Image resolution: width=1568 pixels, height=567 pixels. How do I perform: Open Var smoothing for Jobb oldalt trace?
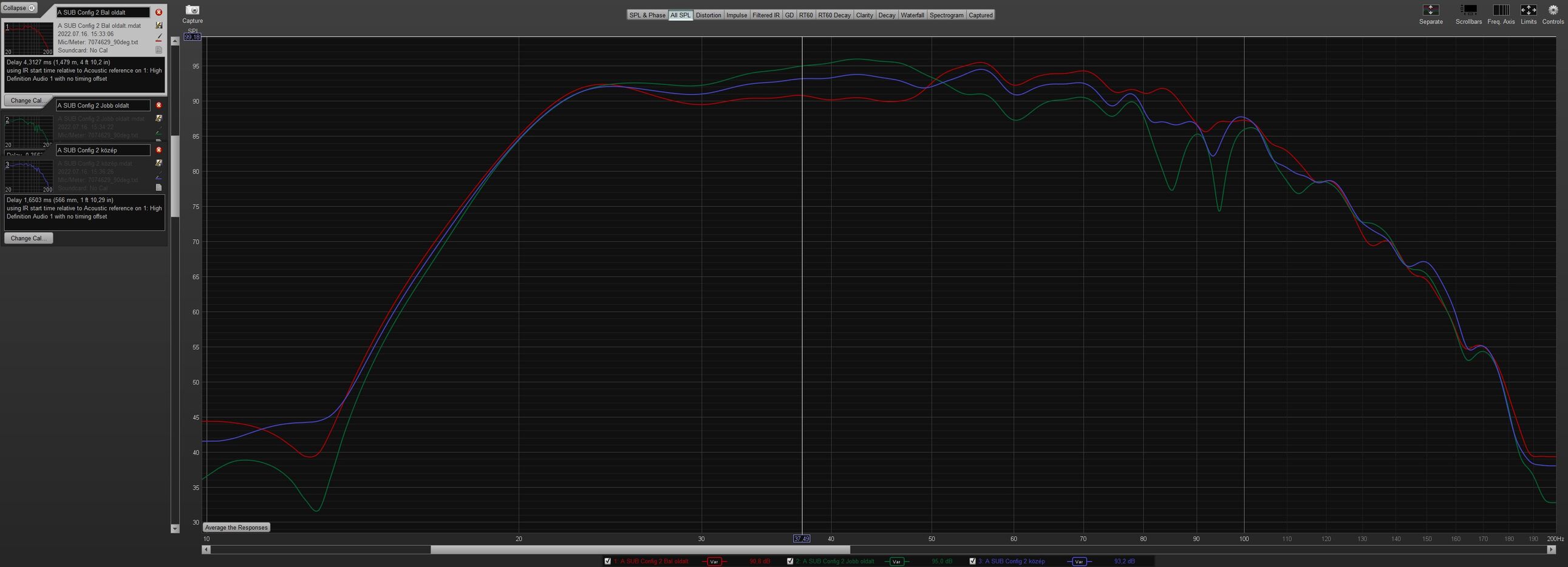click(x=896, y=561)
